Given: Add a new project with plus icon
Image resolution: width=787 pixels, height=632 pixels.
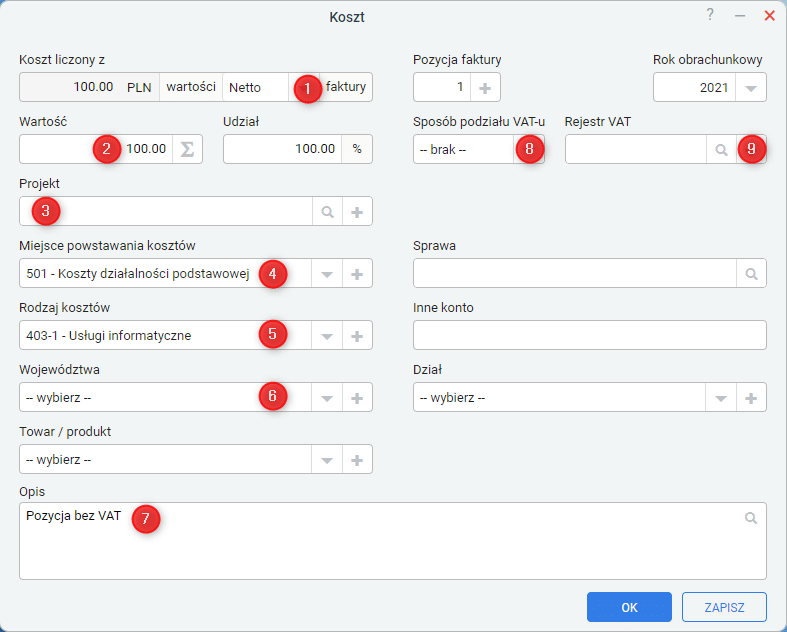Looking at the screenshot, I should (357, 211).
